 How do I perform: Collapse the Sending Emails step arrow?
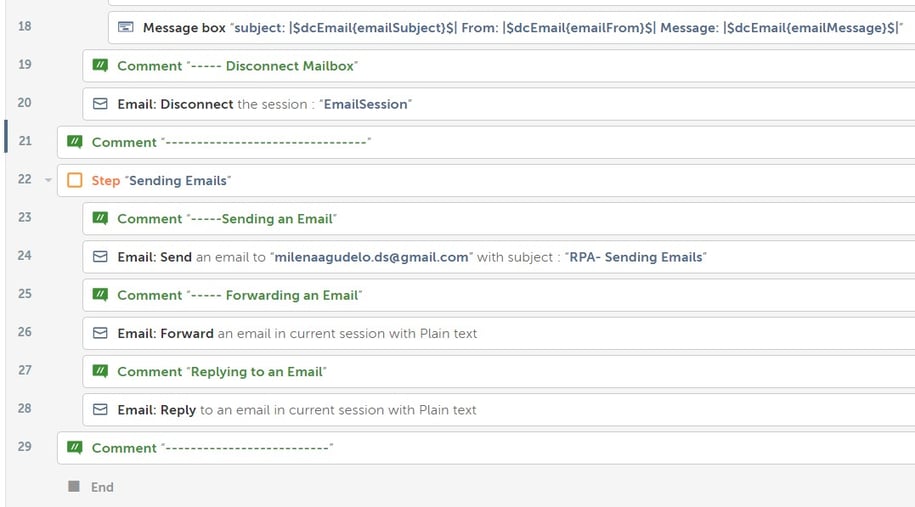[x=48, y=180]
